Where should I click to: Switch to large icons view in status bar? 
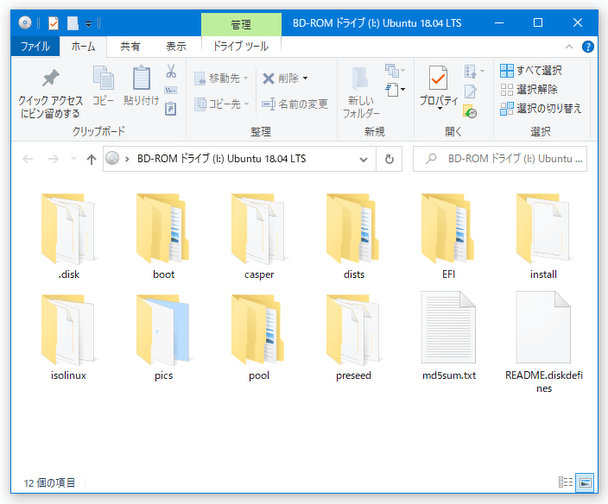(585, 482)
